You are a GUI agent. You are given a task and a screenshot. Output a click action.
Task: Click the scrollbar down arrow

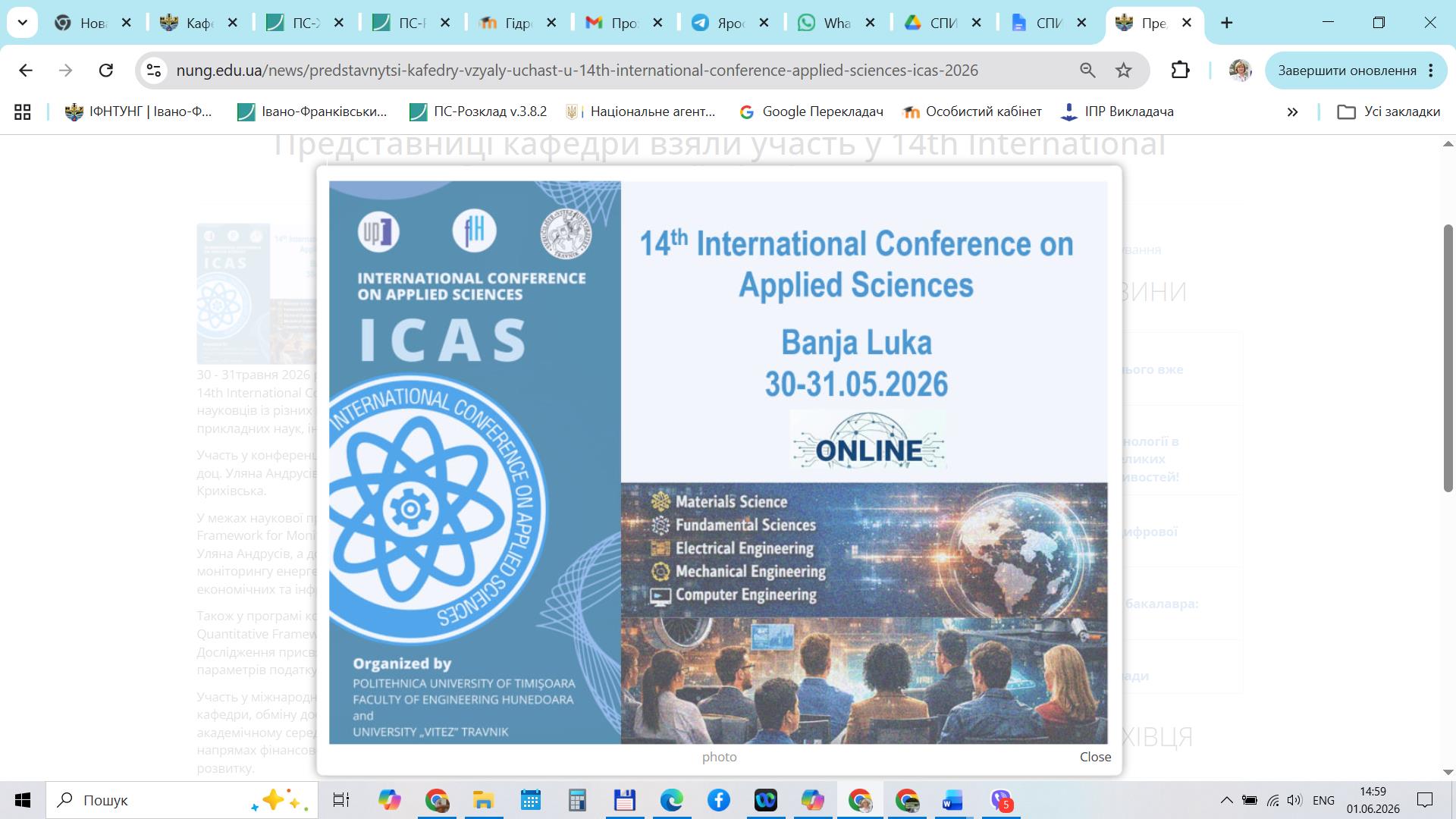[1448, 772]
